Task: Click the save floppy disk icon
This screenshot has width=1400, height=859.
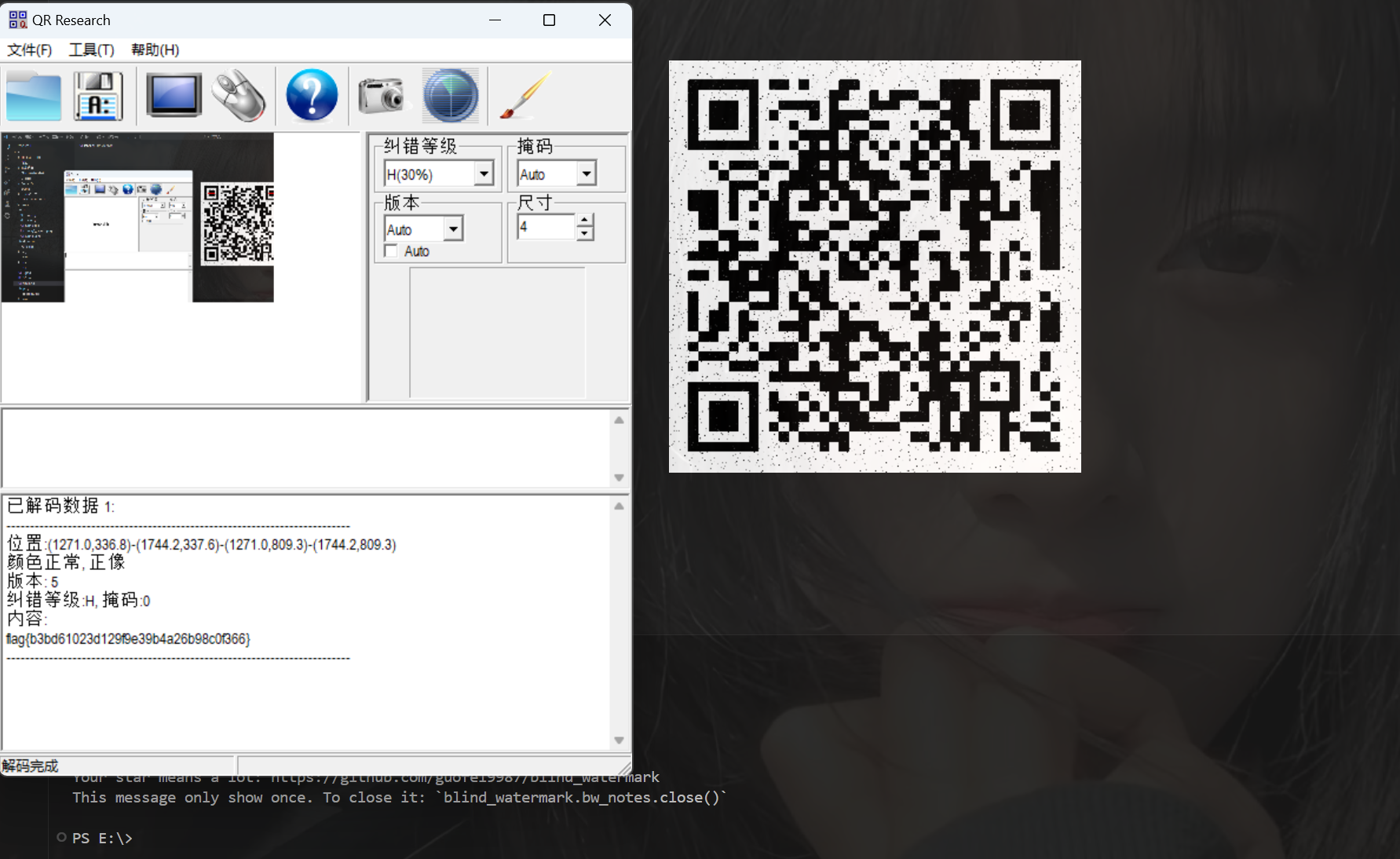Action: 99,96
